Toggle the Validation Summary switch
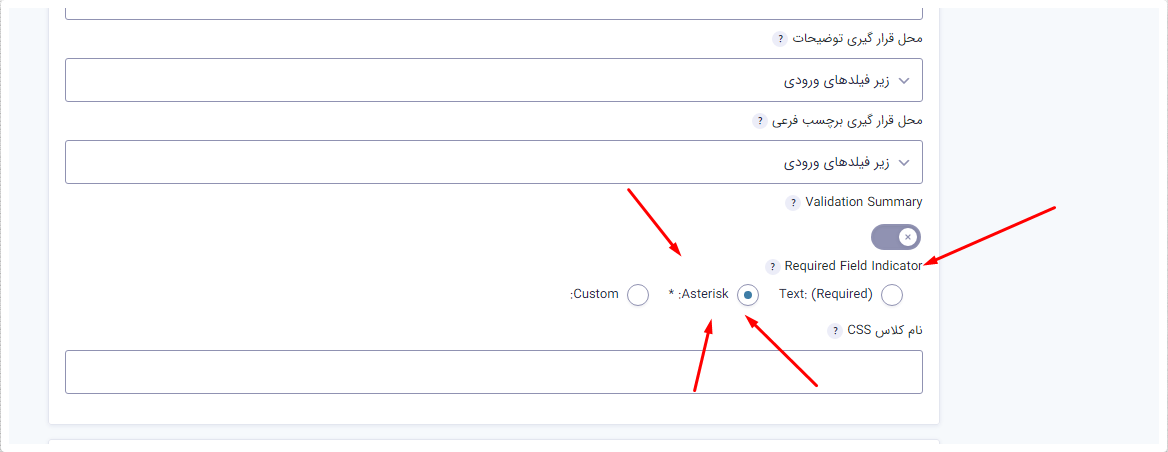This screenshot has width=1168, height=452. point(896,238)
